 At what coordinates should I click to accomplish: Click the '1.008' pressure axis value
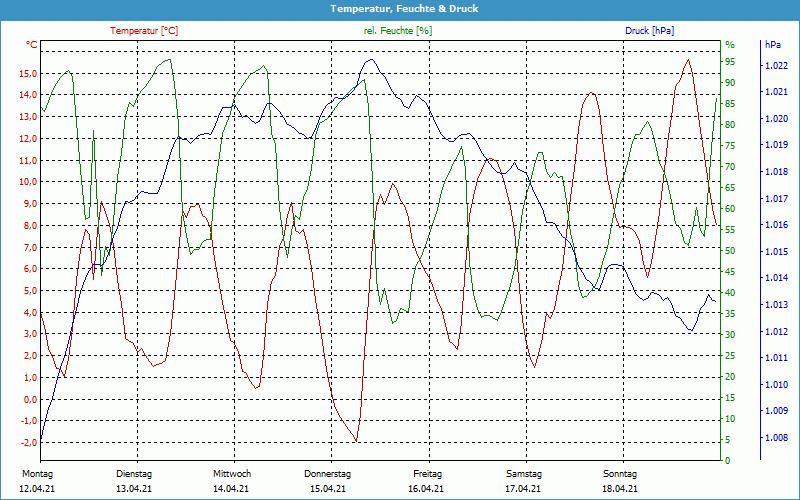(777, 438)
